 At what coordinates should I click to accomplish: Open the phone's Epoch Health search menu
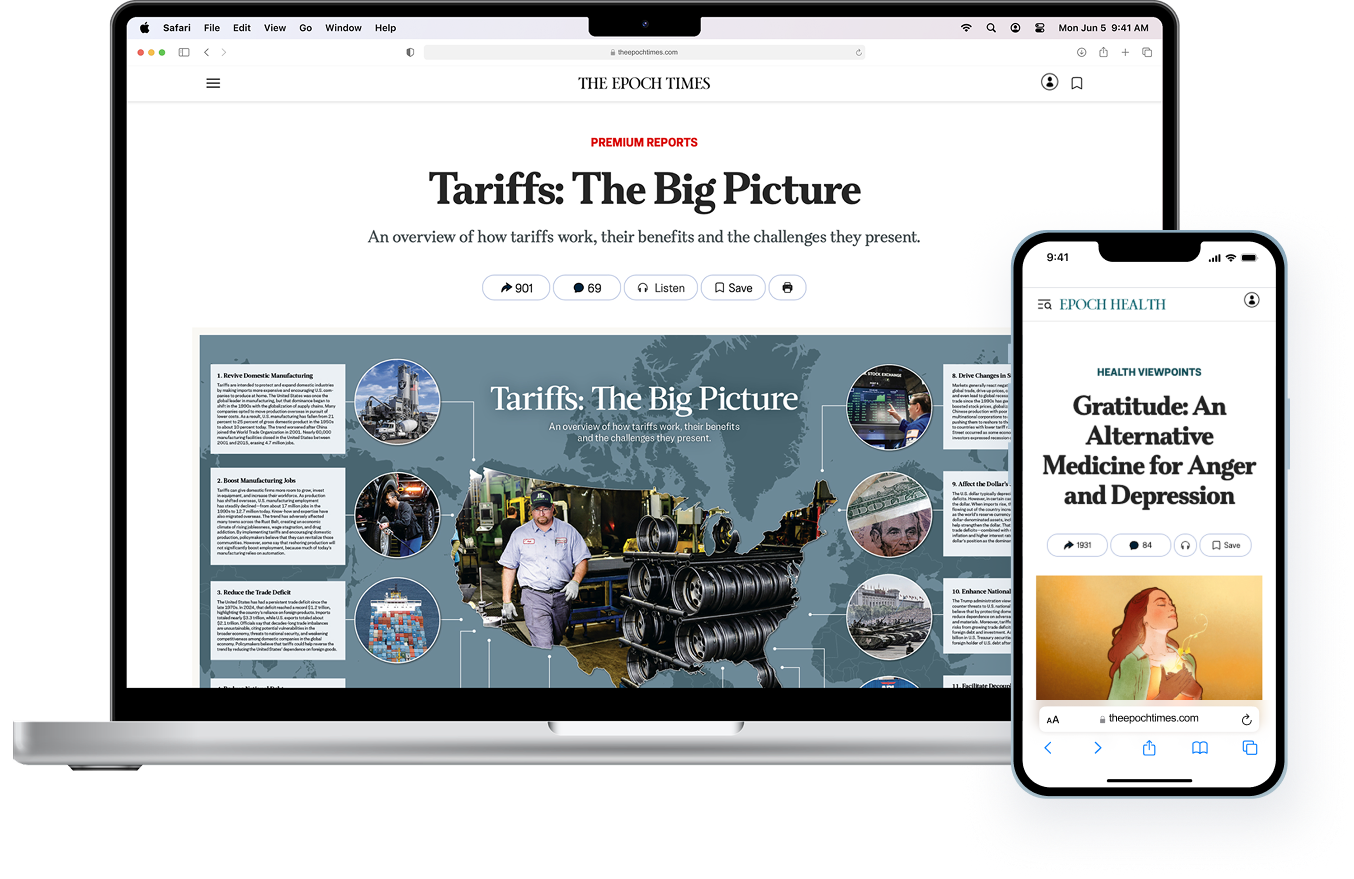pos(1044,304)
